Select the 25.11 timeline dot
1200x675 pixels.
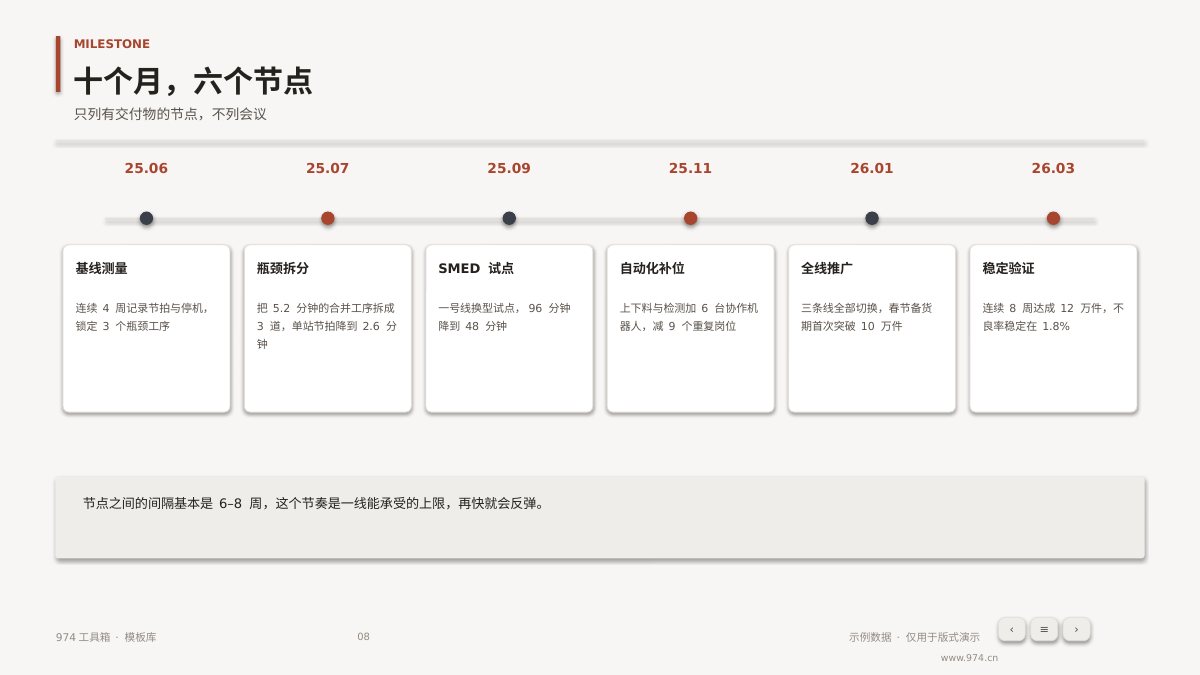(691, 218)
